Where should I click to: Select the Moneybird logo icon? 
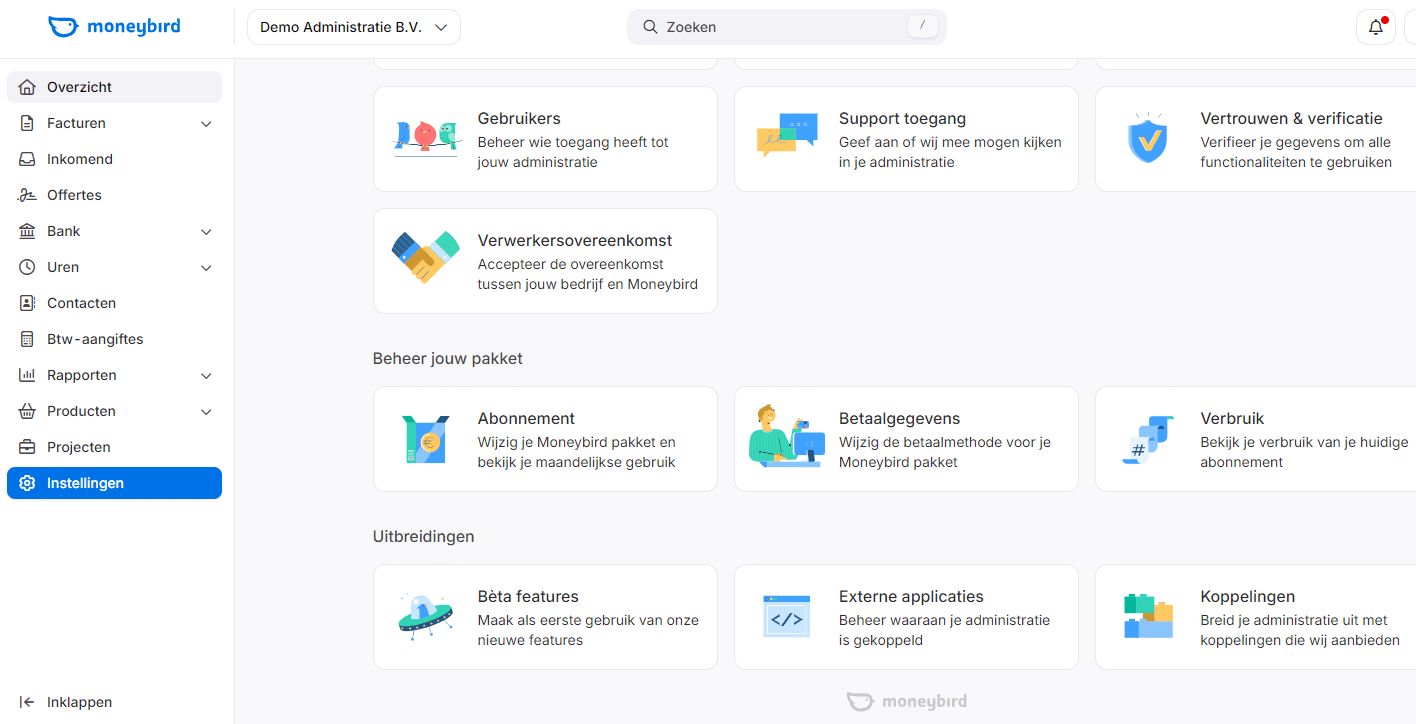(62, 26)
